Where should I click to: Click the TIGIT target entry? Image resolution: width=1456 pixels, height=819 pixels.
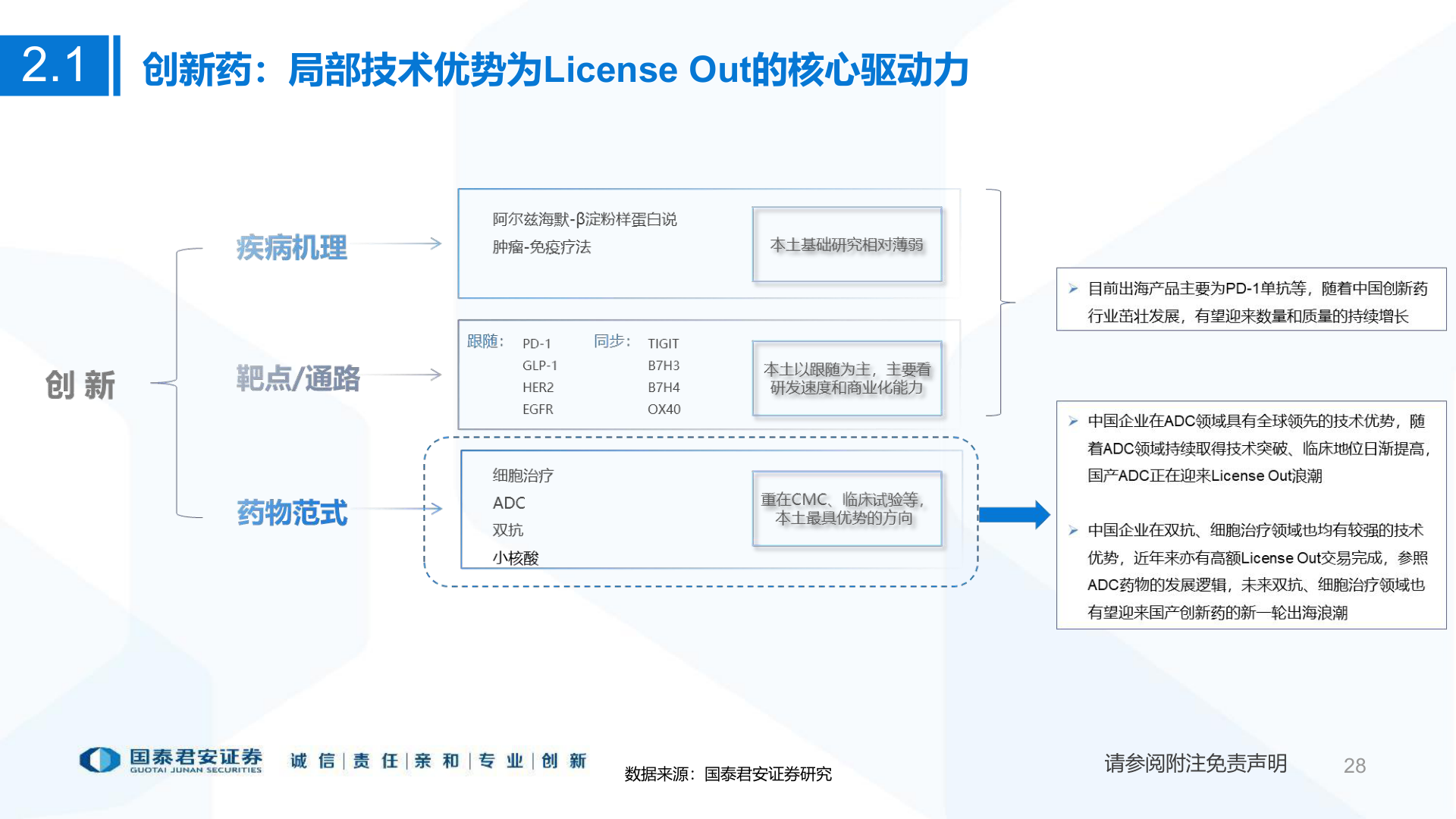(664, 344)
